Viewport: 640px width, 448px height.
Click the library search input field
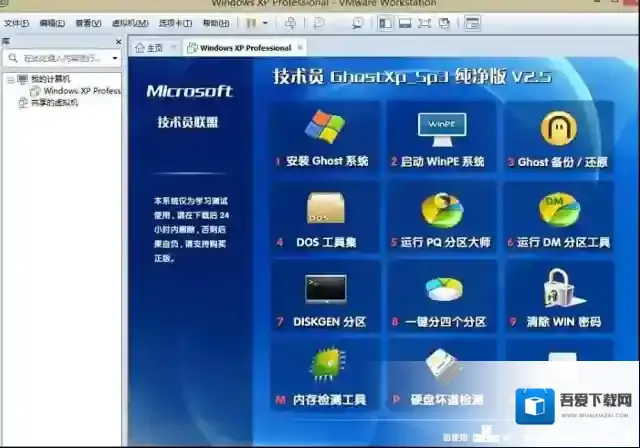point(64,58)
